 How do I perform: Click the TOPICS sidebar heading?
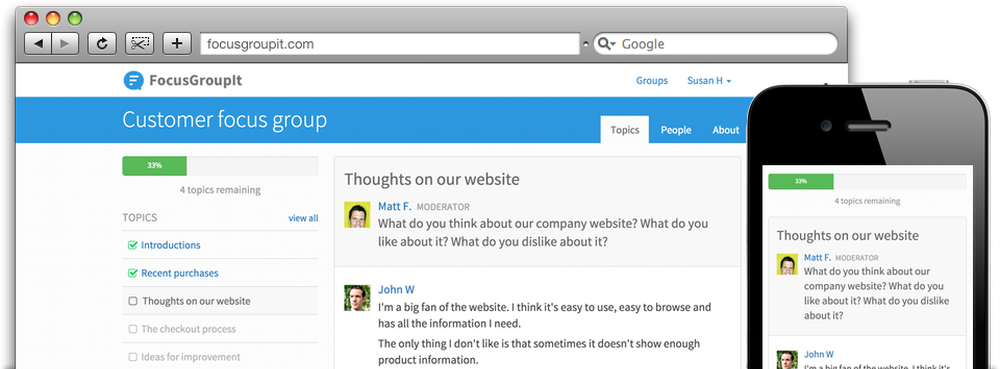pyautogui.click(x=140, y=218)
